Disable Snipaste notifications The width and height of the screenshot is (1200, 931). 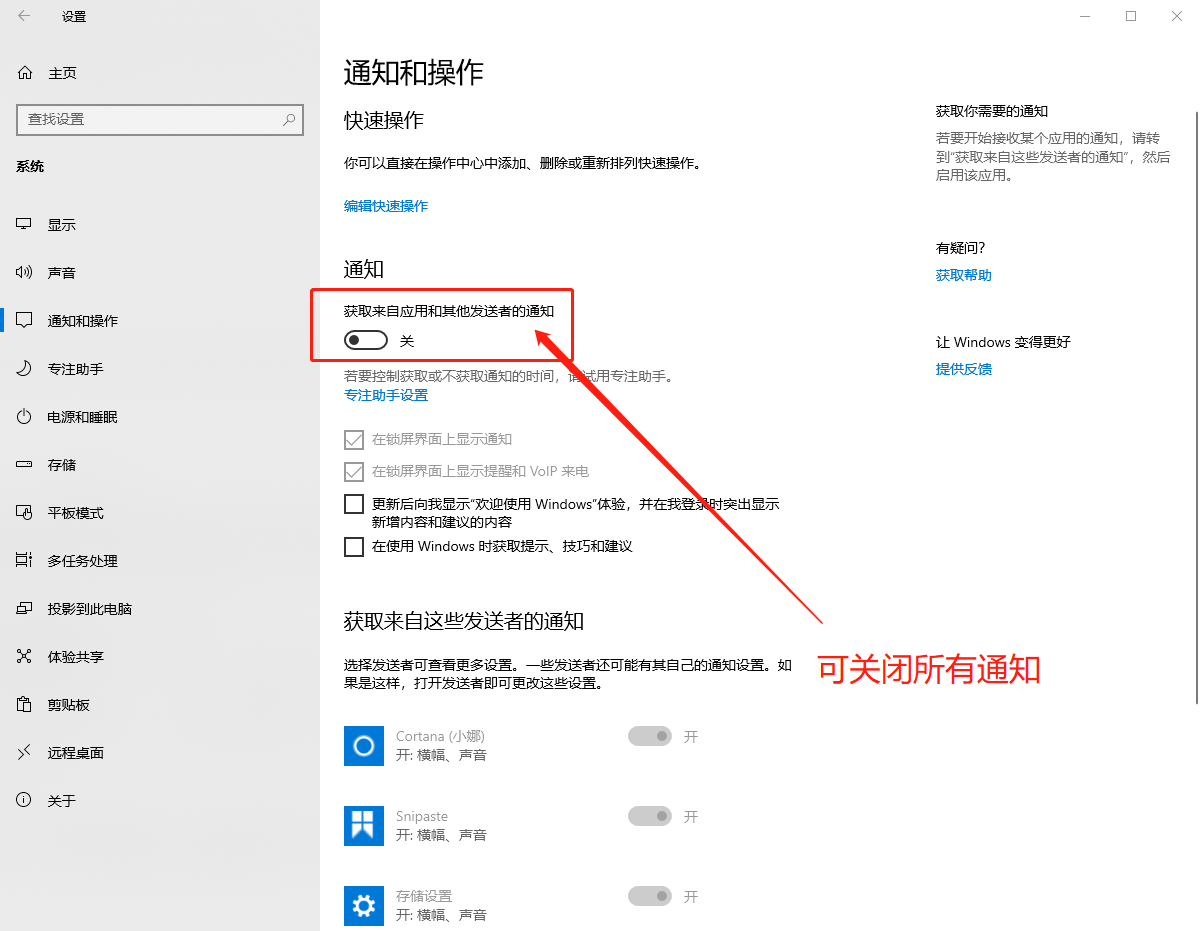click(x=650, y=816)
